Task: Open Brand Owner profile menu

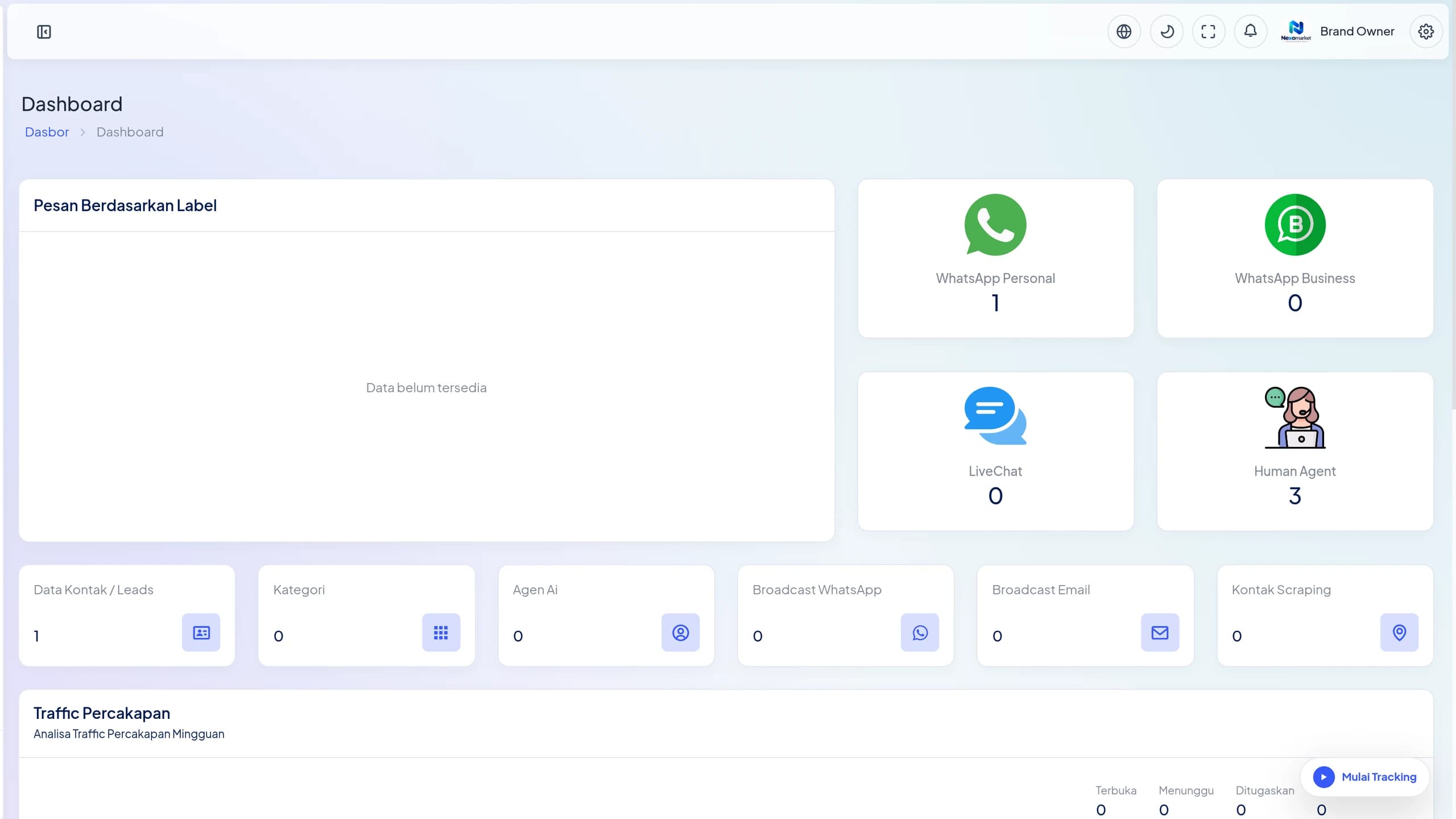Action: (1357, 31)
